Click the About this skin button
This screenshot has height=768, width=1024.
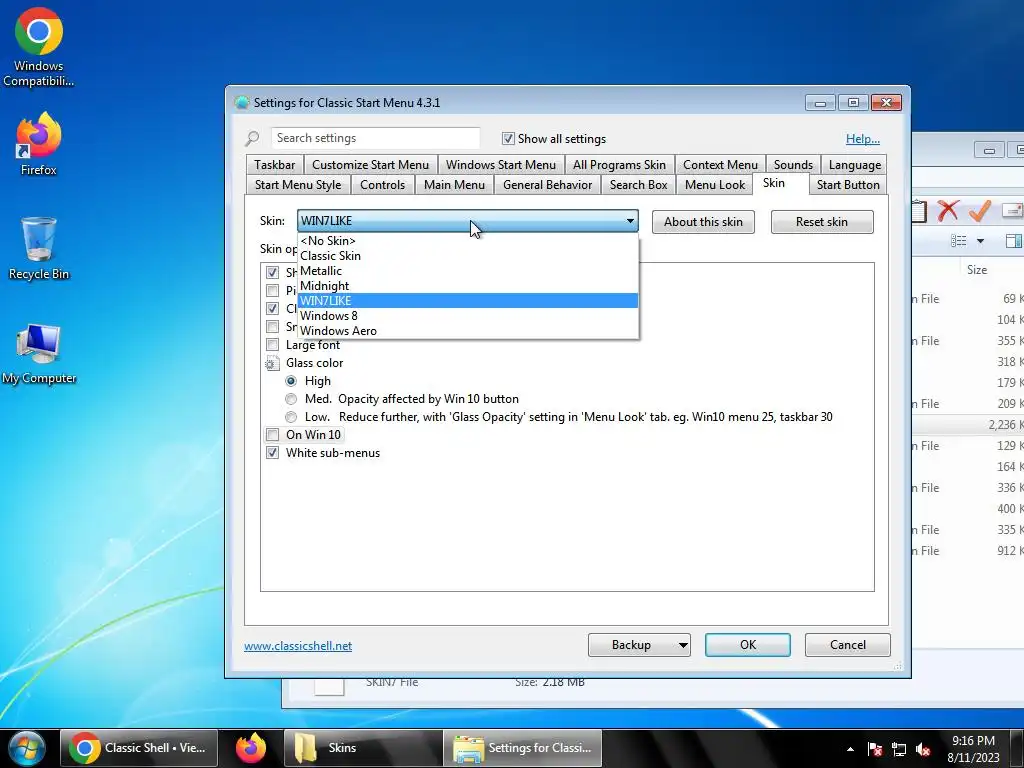coord(703,222)
